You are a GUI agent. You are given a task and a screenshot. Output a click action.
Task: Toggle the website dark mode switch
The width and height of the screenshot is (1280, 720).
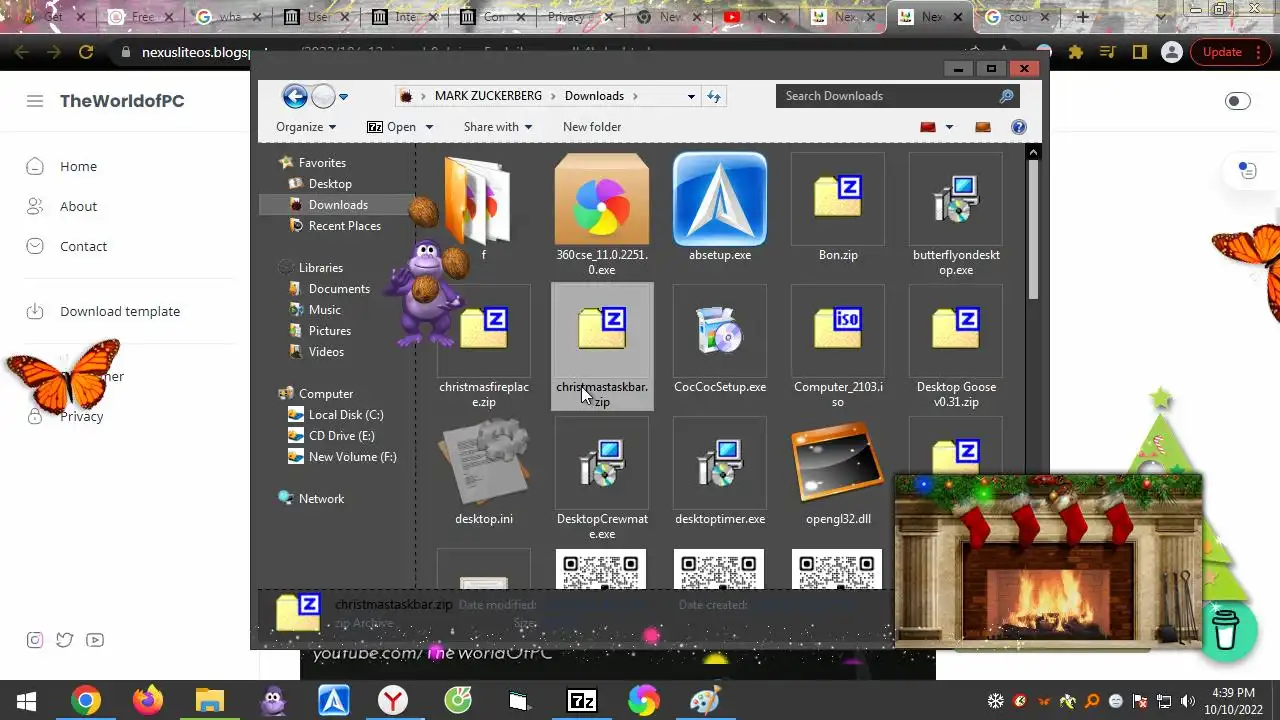tap(1238, 101)
